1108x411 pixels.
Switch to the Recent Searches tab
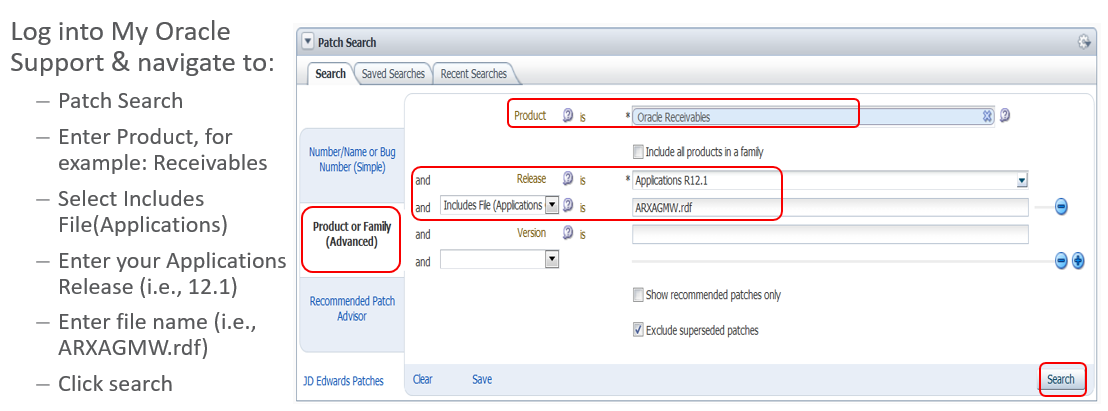point(473,74)
